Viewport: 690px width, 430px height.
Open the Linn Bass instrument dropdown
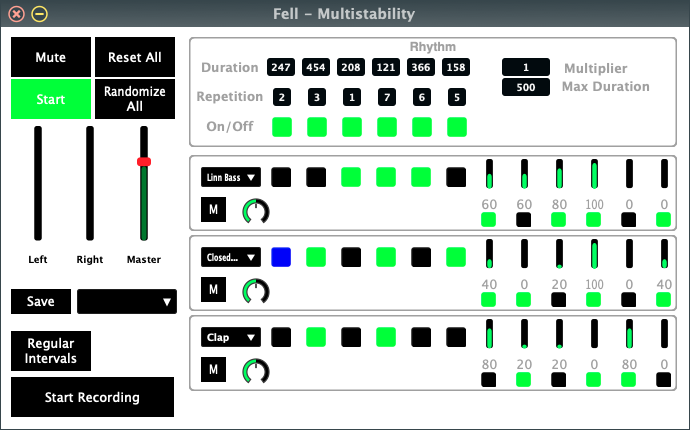tap(230, 177)
